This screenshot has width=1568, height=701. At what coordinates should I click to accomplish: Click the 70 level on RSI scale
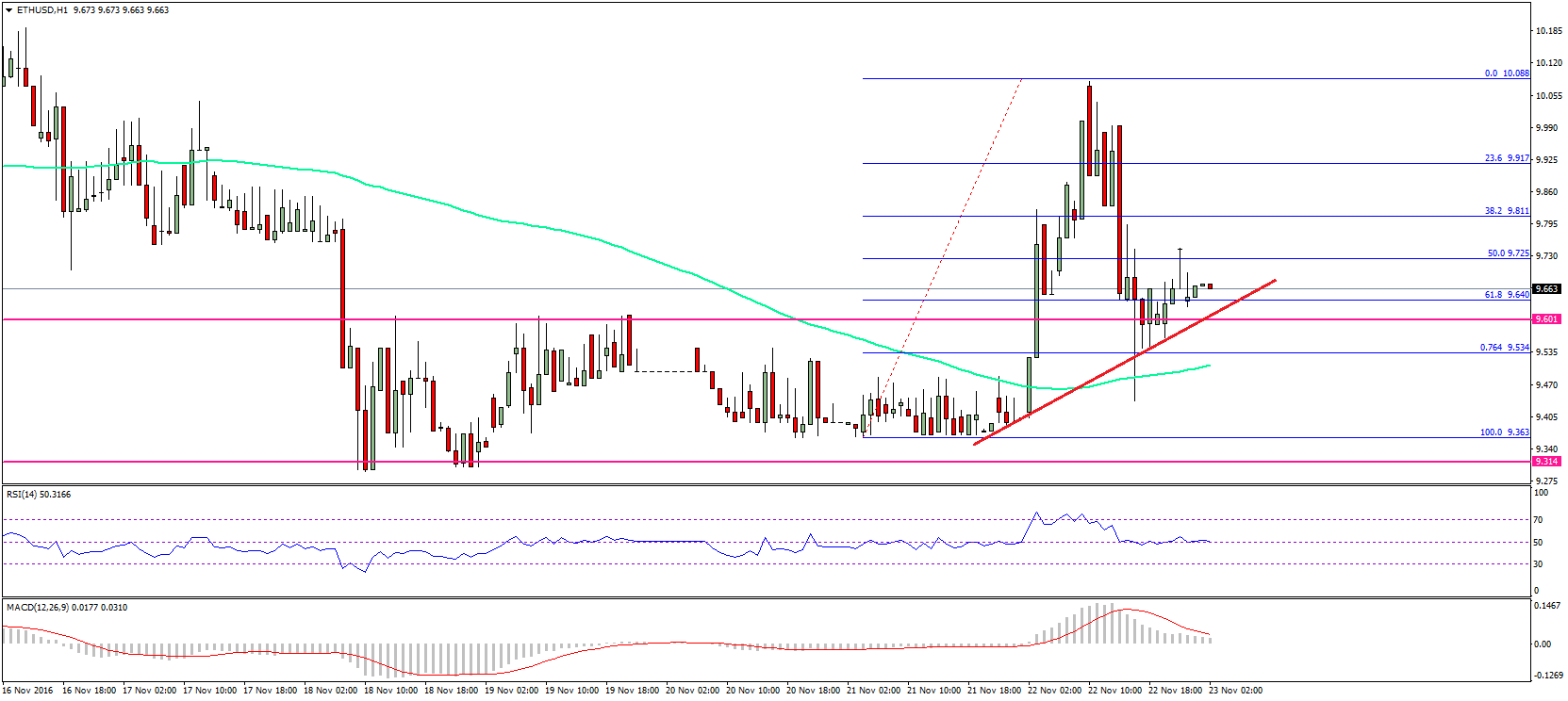1539,520
